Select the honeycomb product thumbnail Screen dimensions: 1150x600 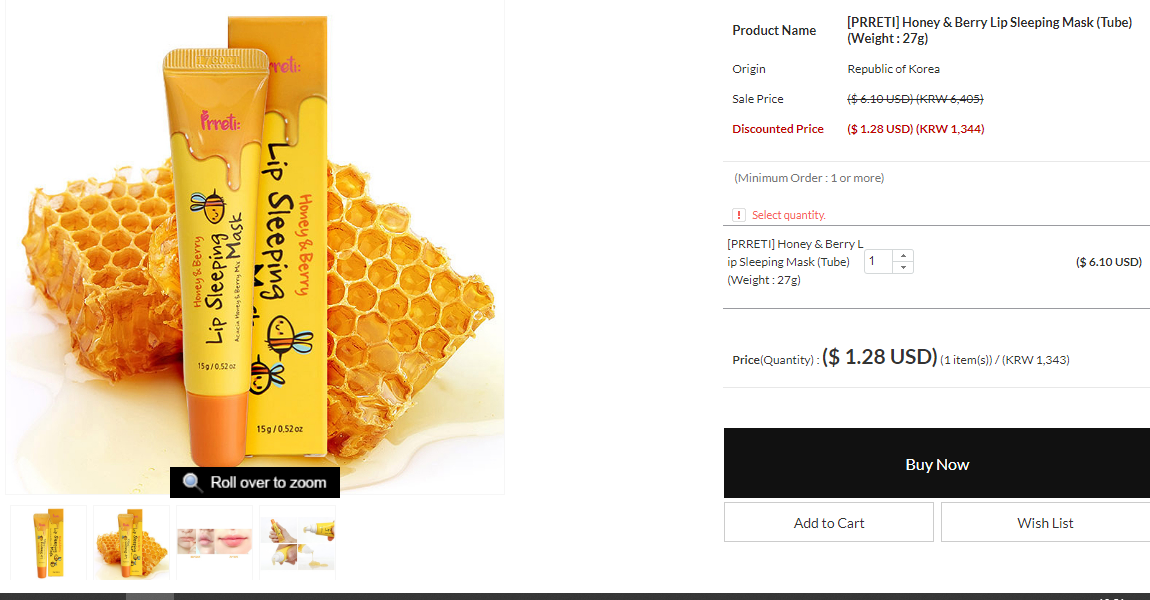pyautogui.click(x=131, y=543)
